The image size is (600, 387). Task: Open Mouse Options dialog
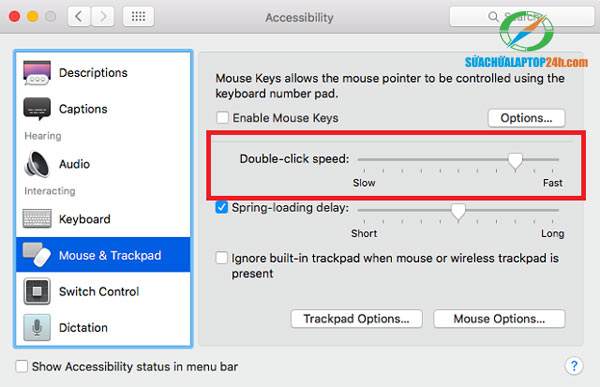pyautogui.click(x=499, y=318)
